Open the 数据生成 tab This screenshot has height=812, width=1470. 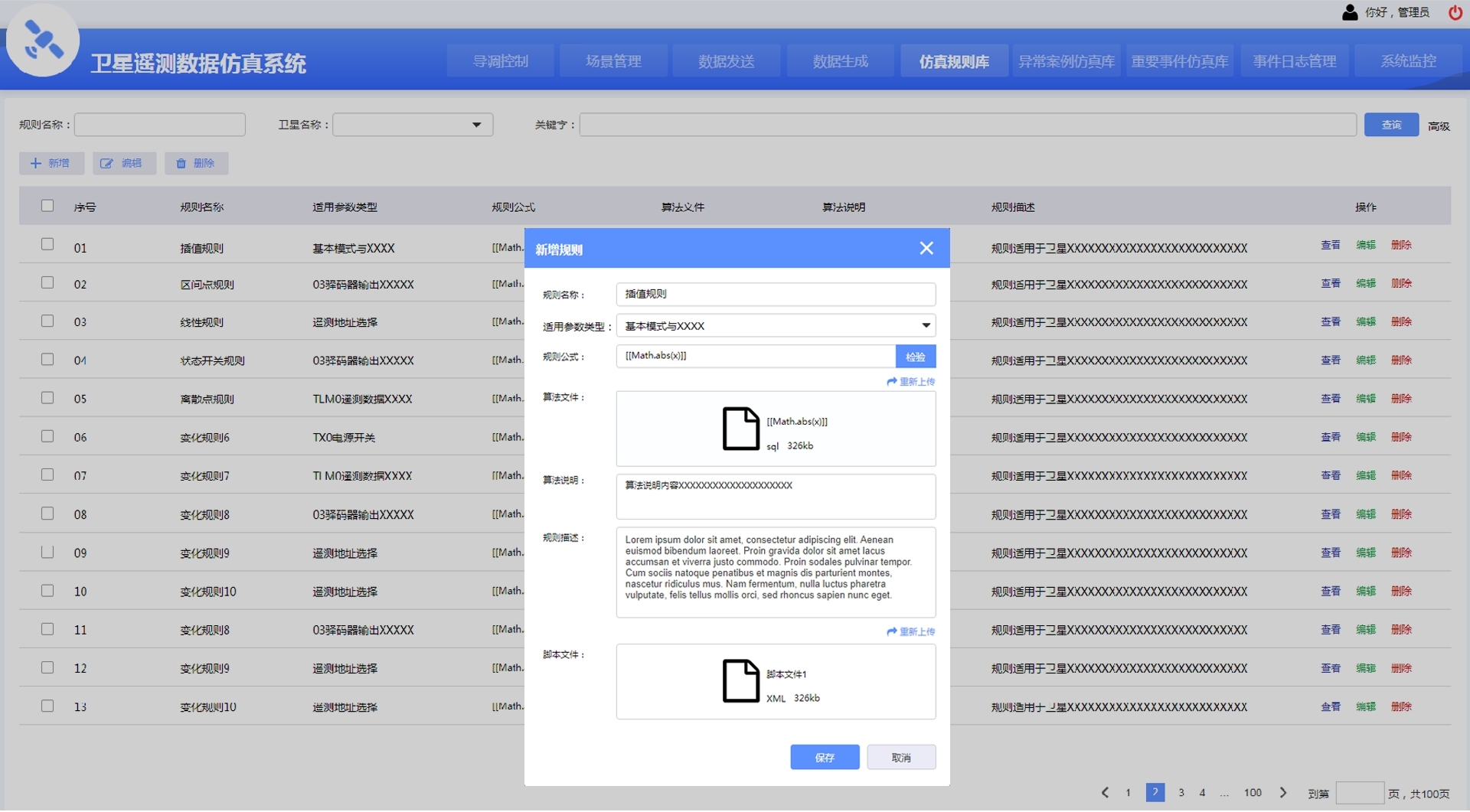pyautogui.click(x=841, y=61)
